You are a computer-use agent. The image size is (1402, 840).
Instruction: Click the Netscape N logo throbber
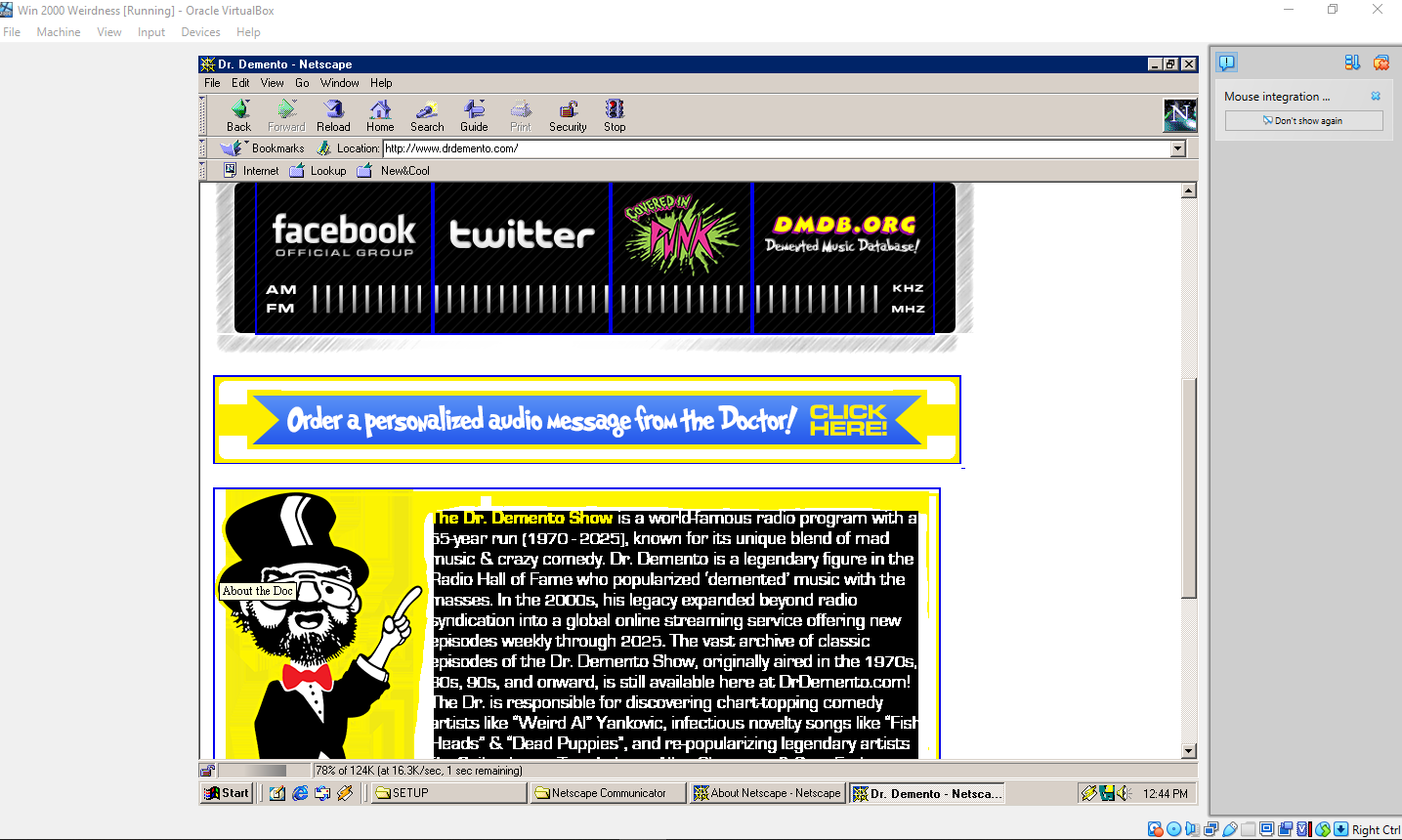[x=1179, y=115]
